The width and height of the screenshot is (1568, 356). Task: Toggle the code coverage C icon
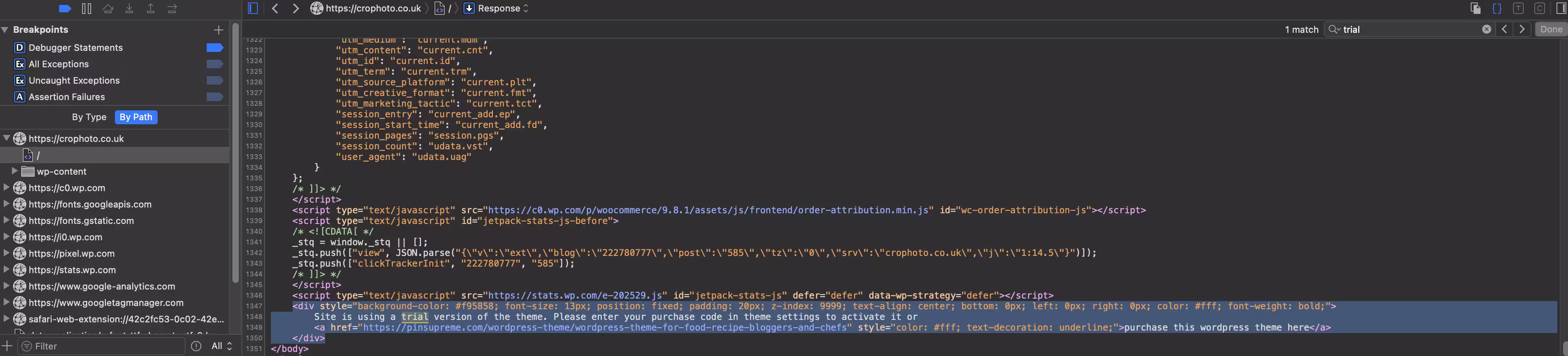(1539, 9)
